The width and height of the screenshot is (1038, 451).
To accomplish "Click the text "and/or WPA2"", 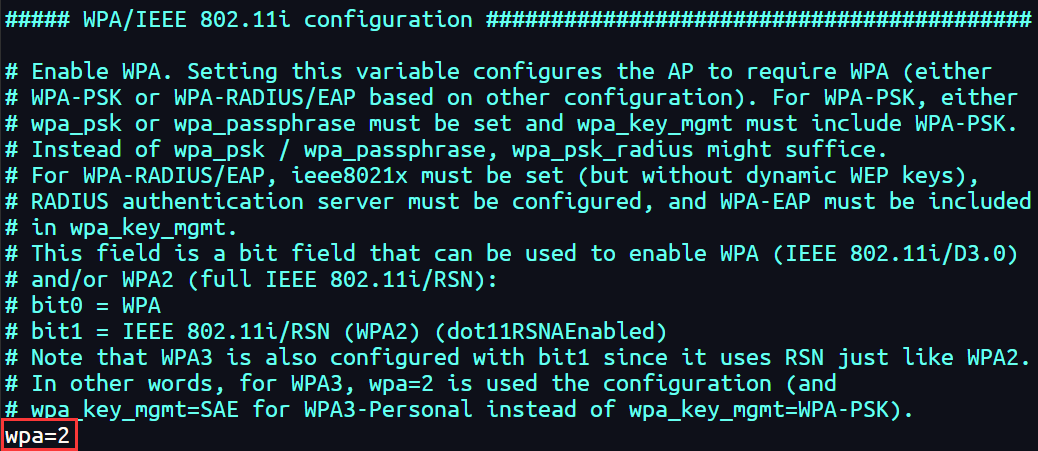I will click(102, 280).
